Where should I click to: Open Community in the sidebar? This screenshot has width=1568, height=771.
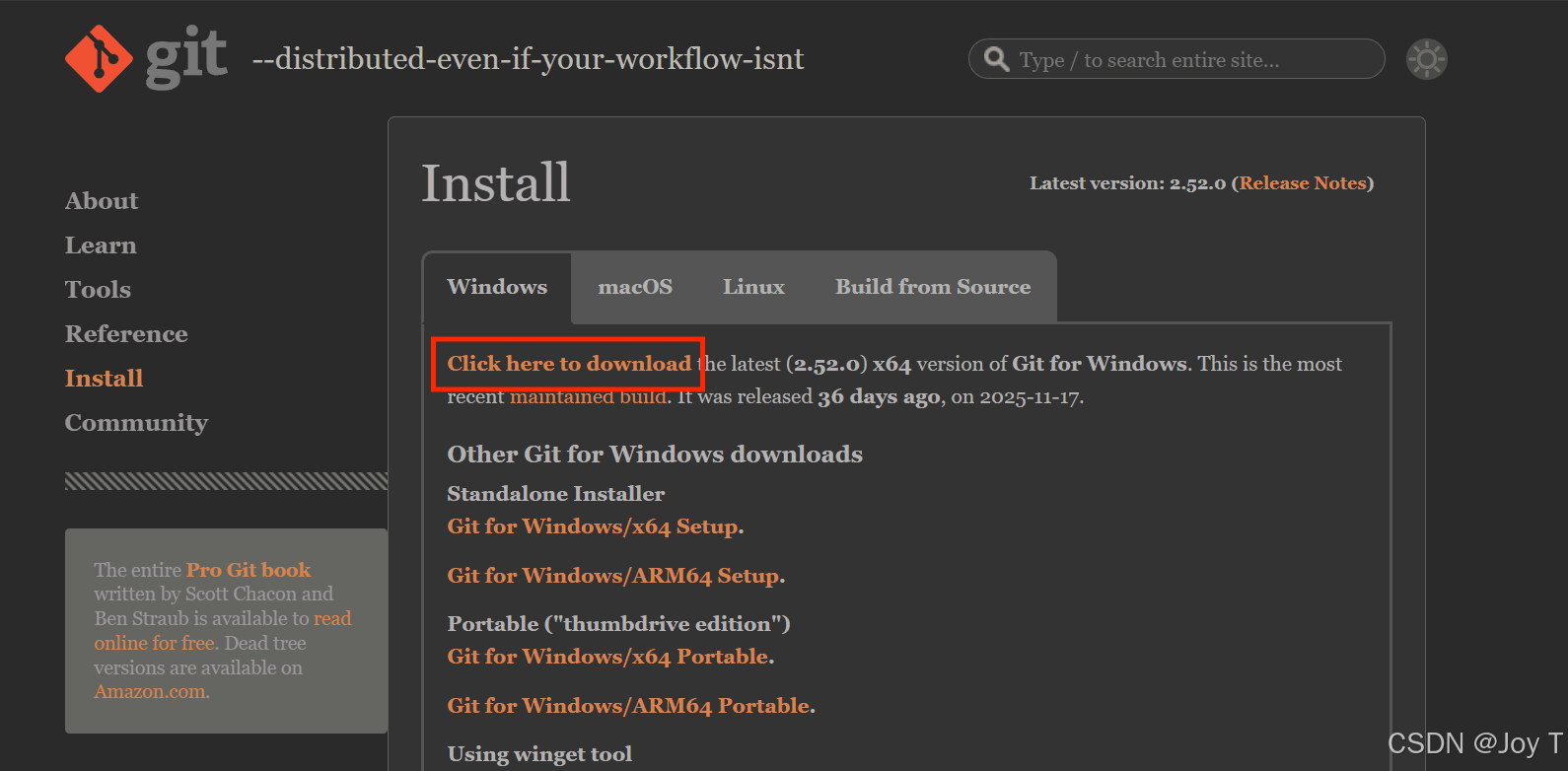pyautogui.click(x=136, y=423)
